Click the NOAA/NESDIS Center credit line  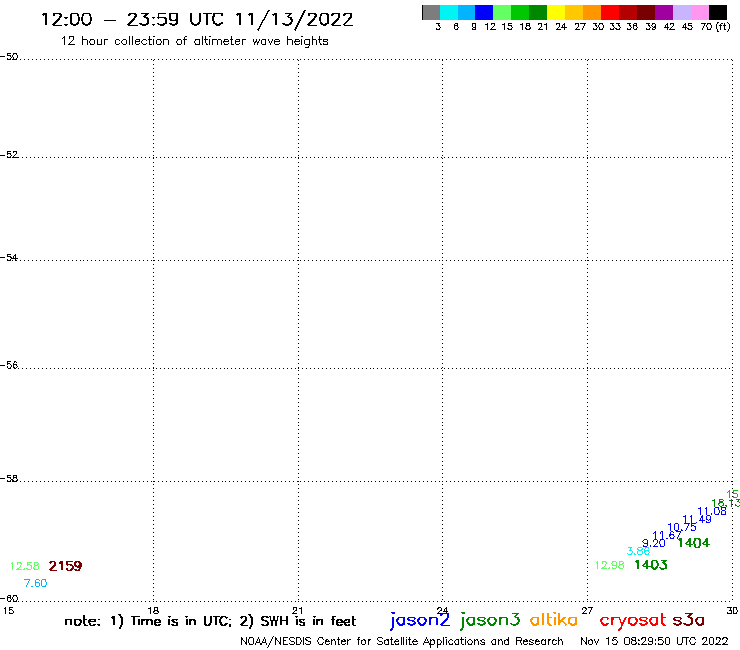click(x=402, y=641)
